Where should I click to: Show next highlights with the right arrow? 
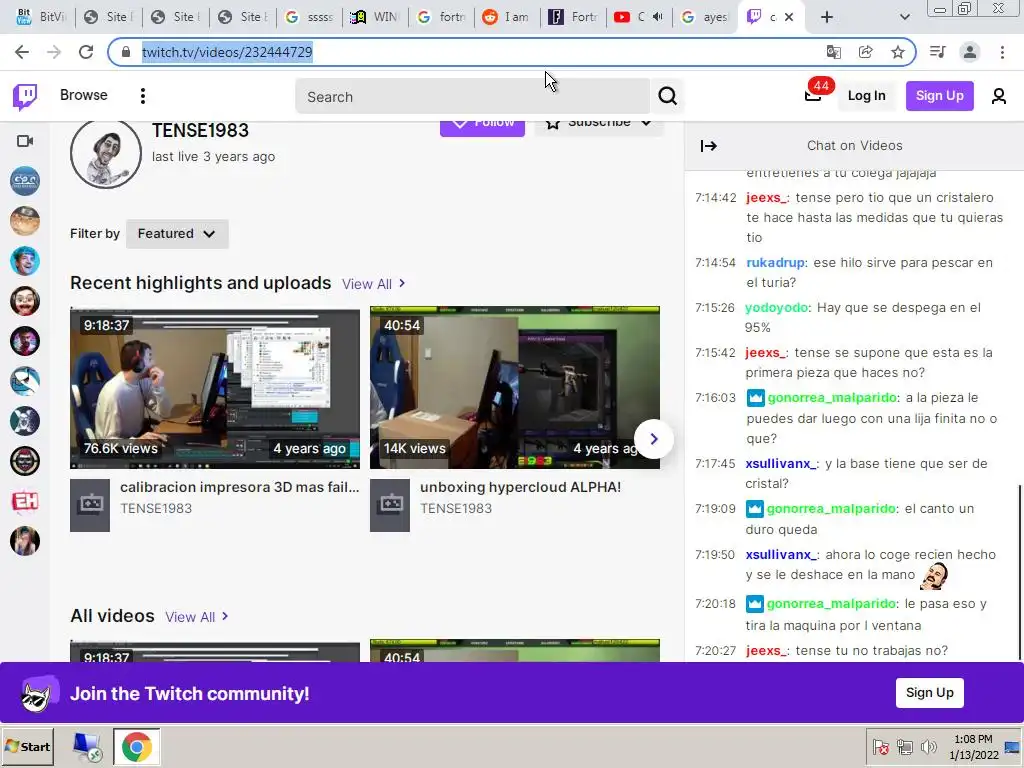654,439
